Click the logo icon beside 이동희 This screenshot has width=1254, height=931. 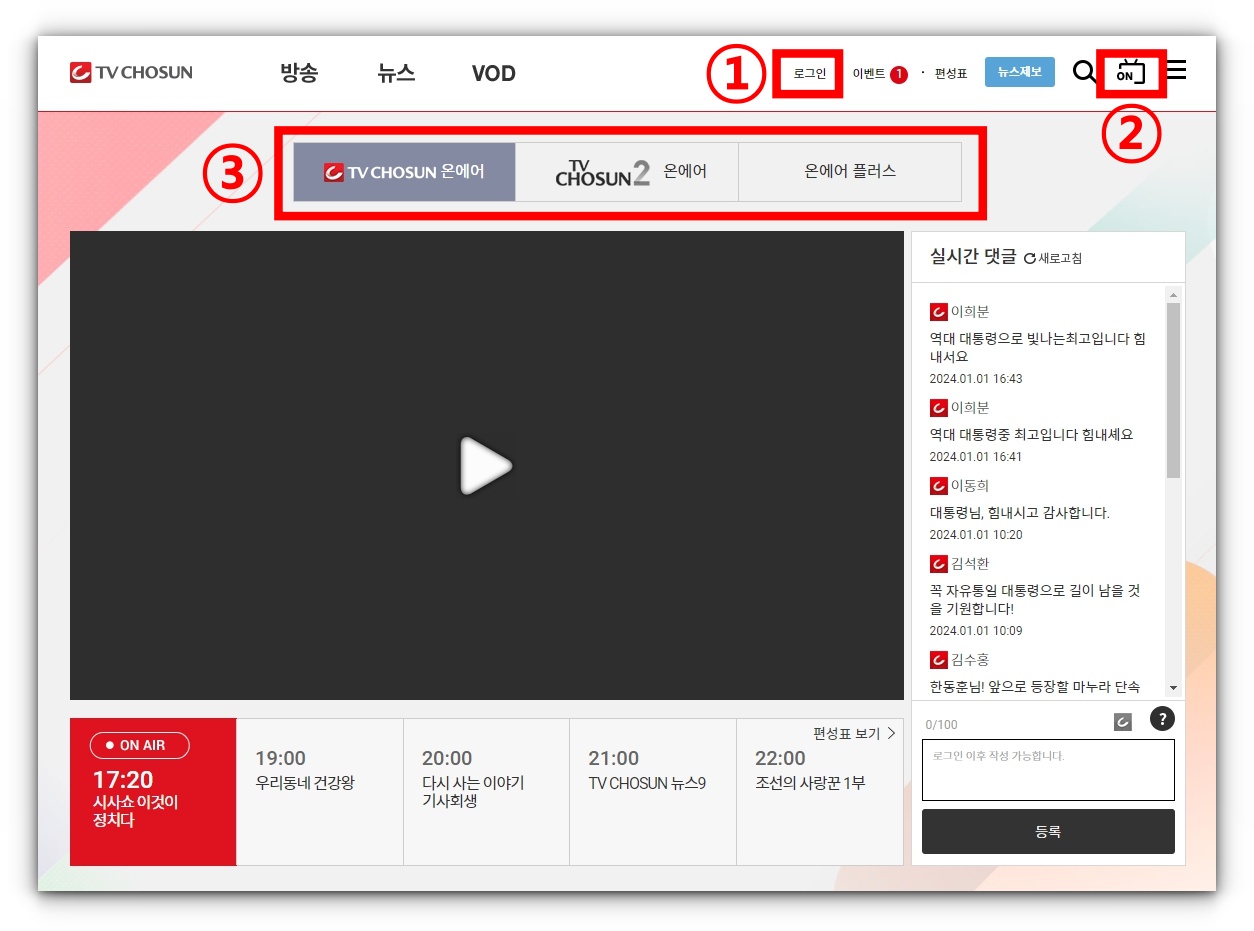click(938, 486)
